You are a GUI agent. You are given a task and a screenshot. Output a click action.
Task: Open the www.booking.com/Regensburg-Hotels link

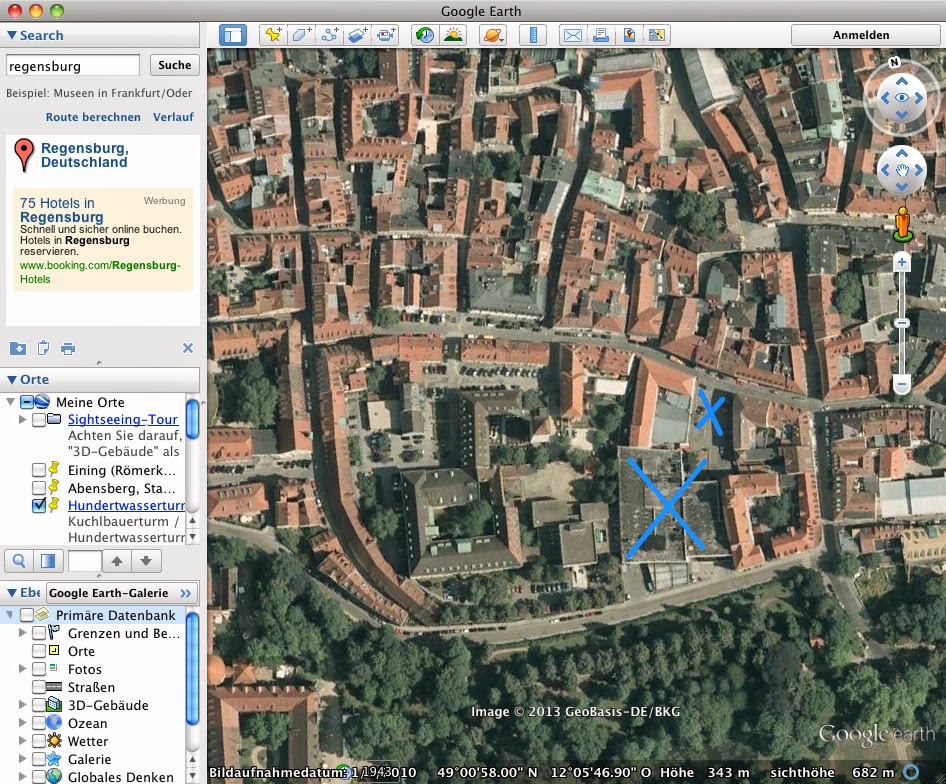click(x=100, y=272)
